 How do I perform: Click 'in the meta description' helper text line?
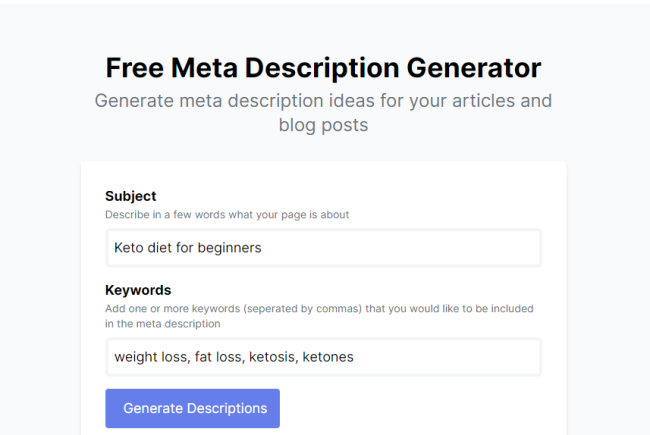[x=162, y=323]
